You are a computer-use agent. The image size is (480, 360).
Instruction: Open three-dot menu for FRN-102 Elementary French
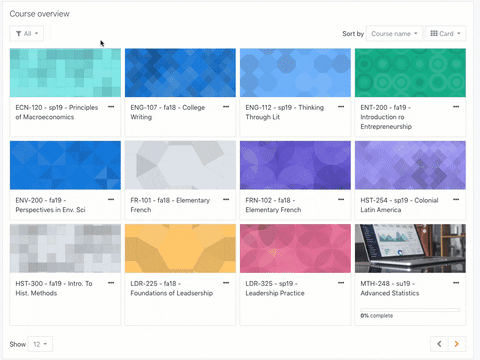tap(341, 199)
